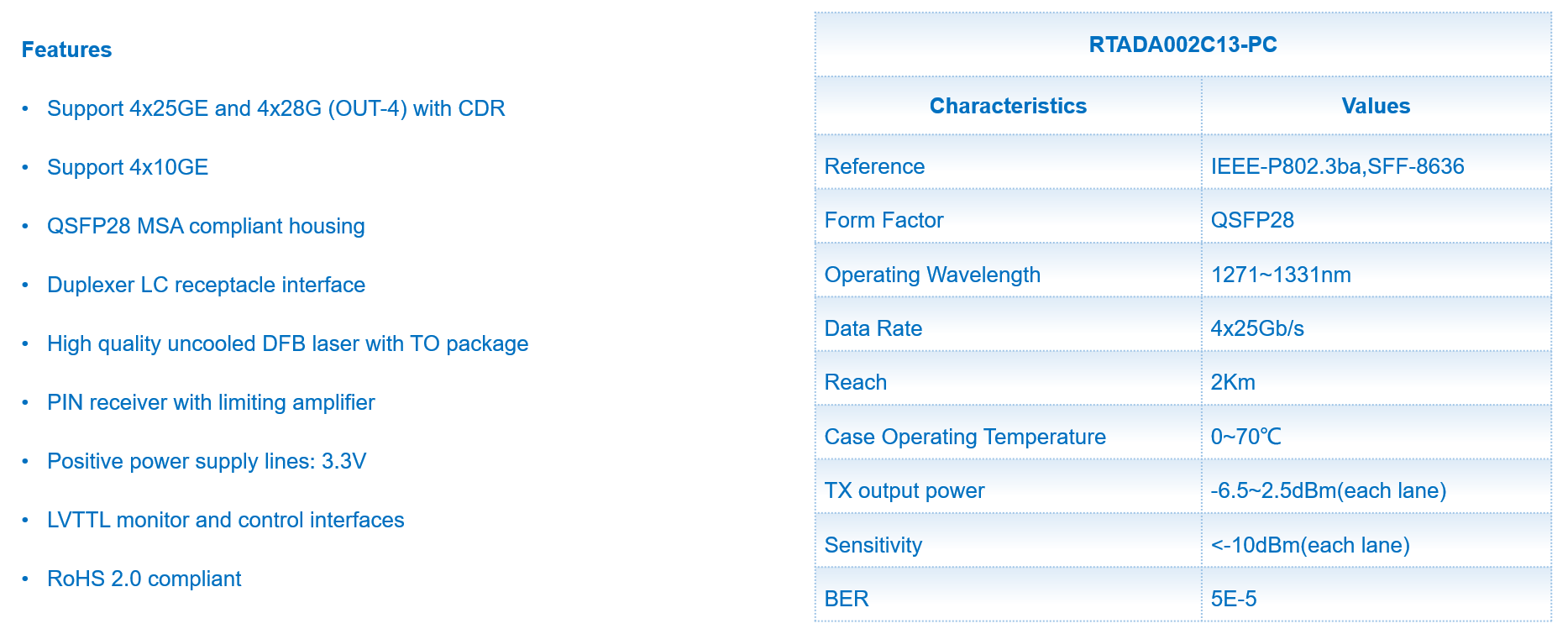
Task: Click the 1271~1331nm wavelength value
Action: click(1281, 275)
